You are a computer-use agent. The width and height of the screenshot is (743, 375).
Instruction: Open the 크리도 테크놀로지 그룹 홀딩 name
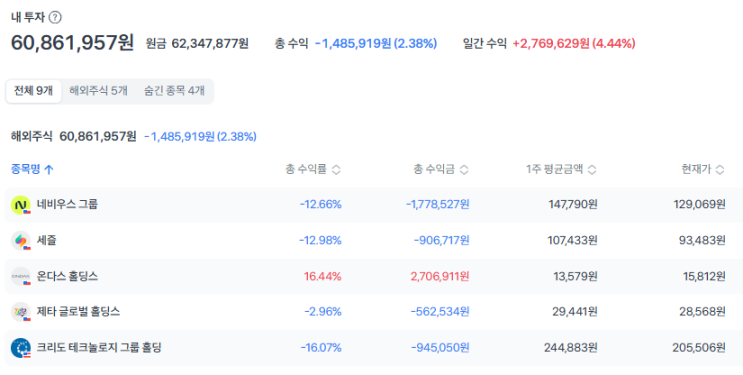pyautogui.click(x=99, y=348)
